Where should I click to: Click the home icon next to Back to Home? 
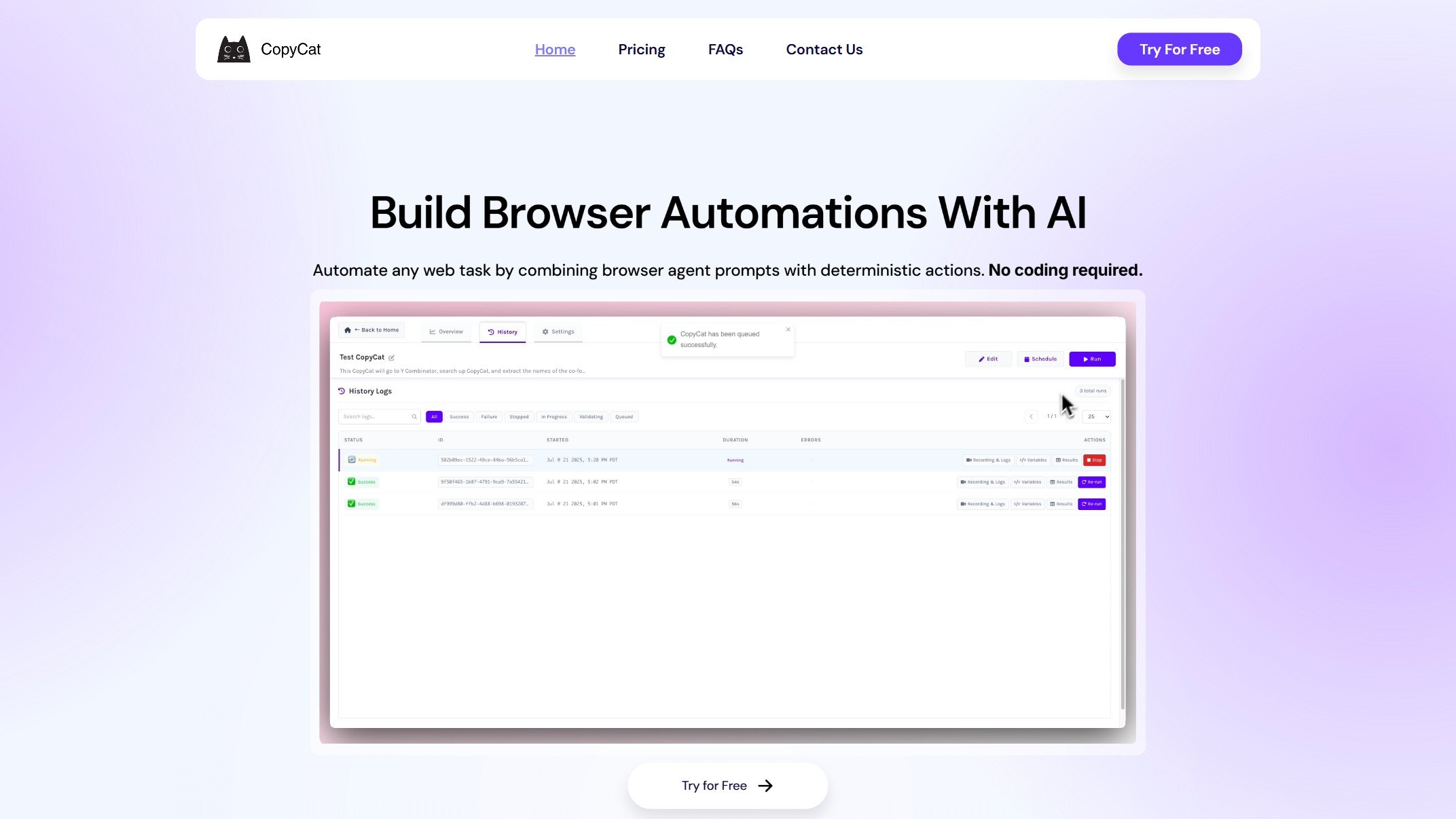pyautogui.click(x=348, y=330)
